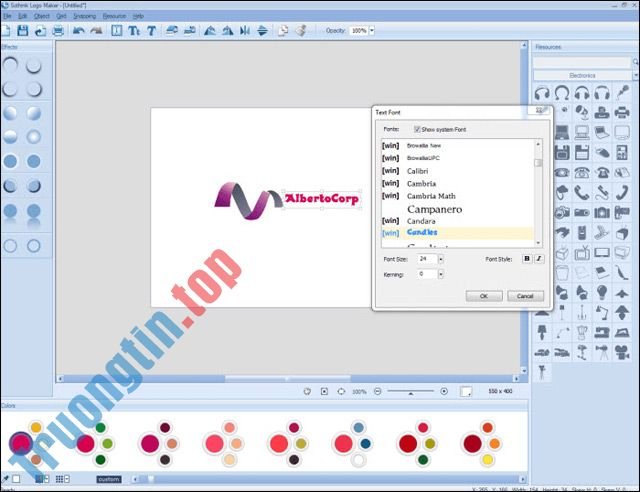640x492 pixels.
Task: Pick the telephone handset resource icon
Action: click(x=582, y=193)
